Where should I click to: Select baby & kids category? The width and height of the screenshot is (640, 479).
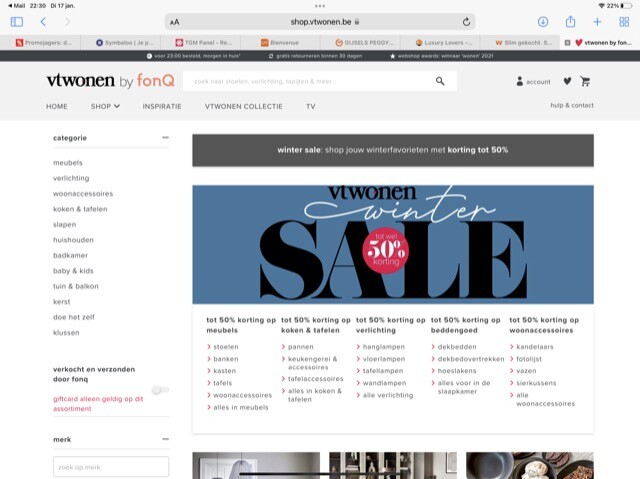[x=73, y=271]
